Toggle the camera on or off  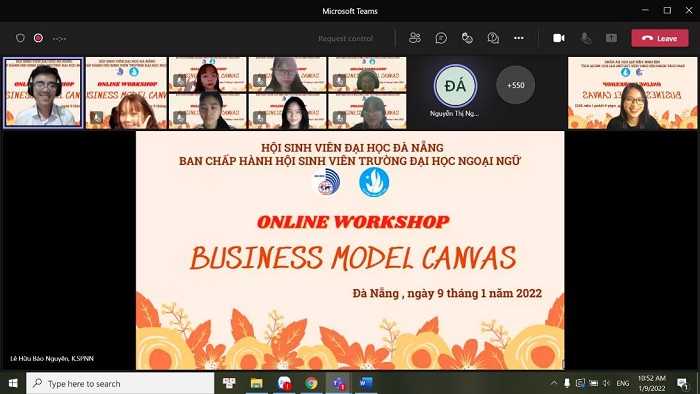tap(559, 38)
